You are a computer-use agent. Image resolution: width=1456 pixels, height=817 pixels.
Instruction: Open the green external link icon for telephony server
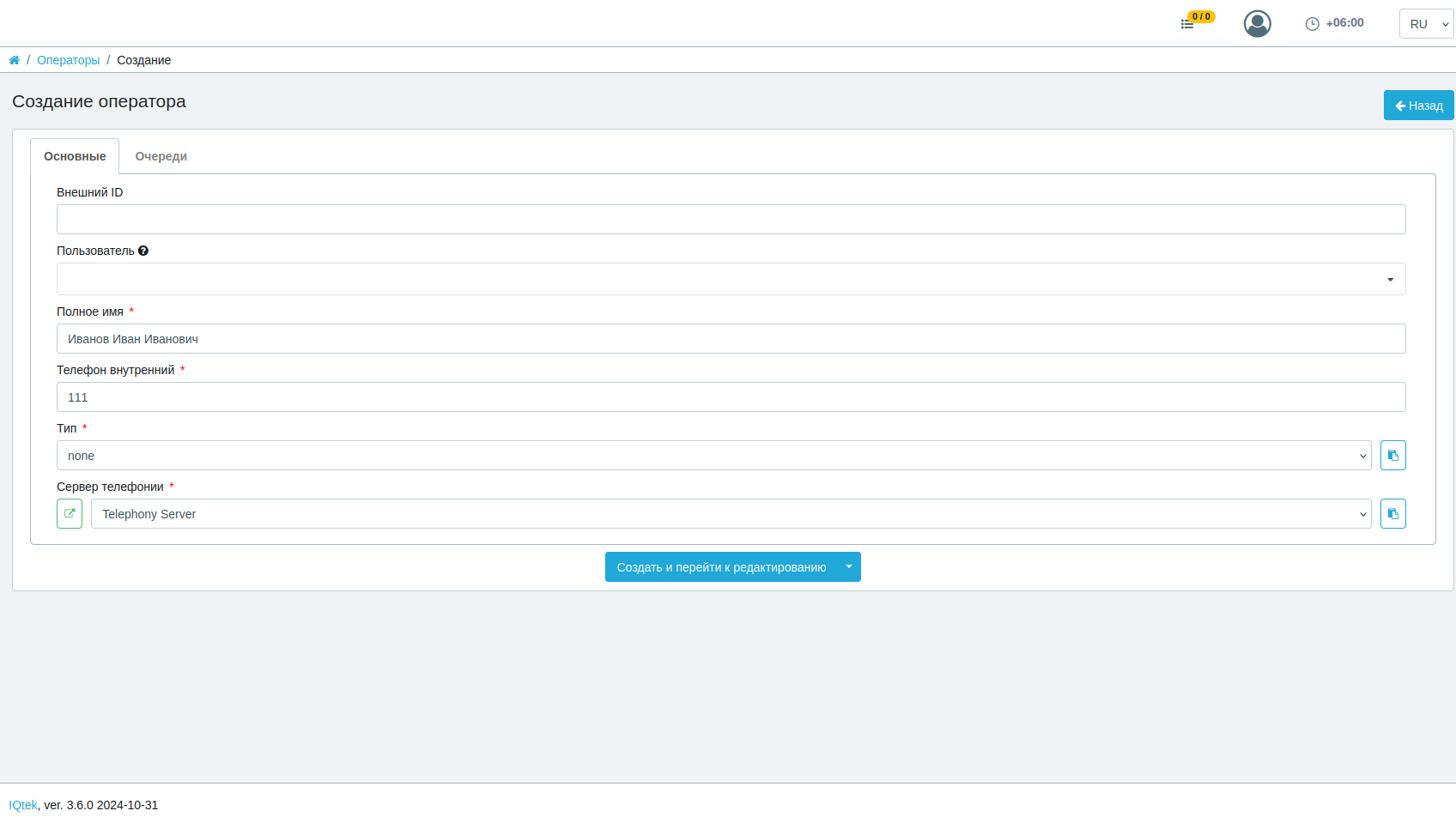point(70,514)
